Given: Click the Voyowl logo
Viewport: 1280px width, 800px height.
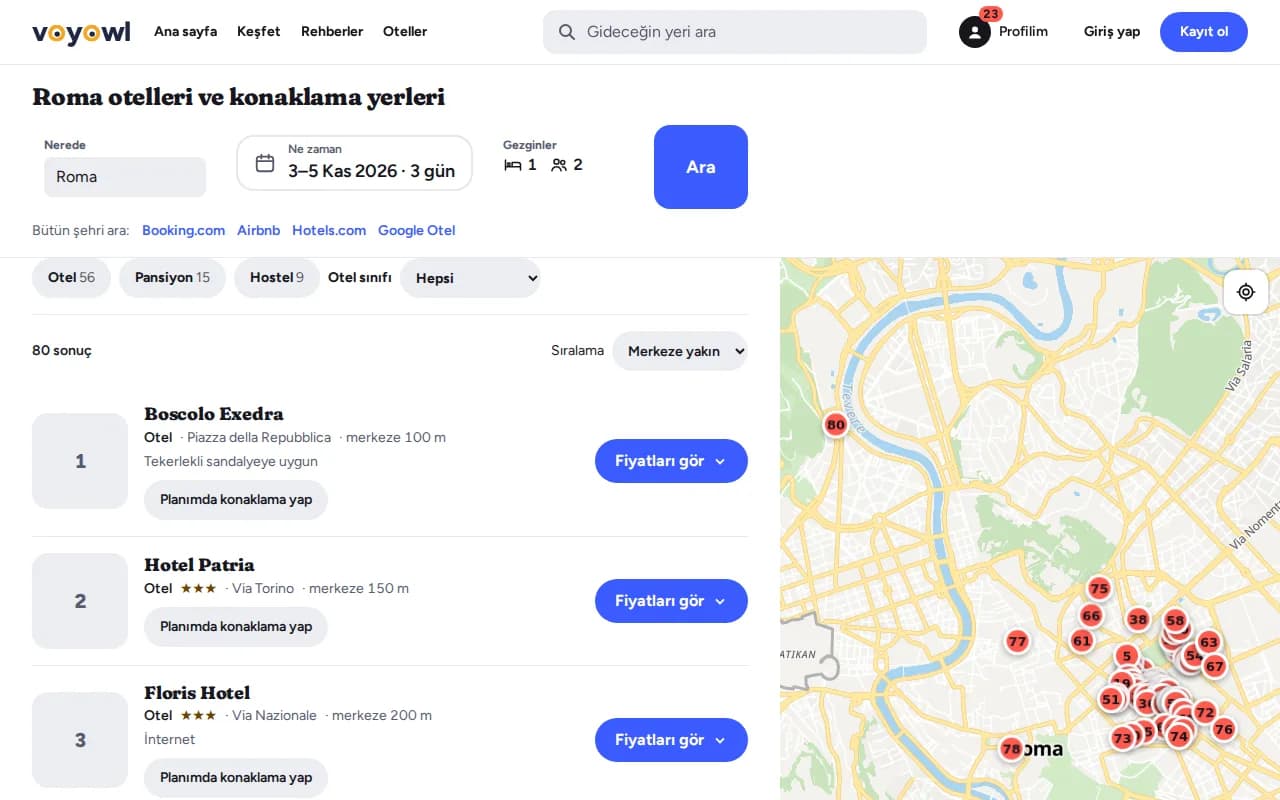Looking at the screenshot, I should (x=81, y=32).
